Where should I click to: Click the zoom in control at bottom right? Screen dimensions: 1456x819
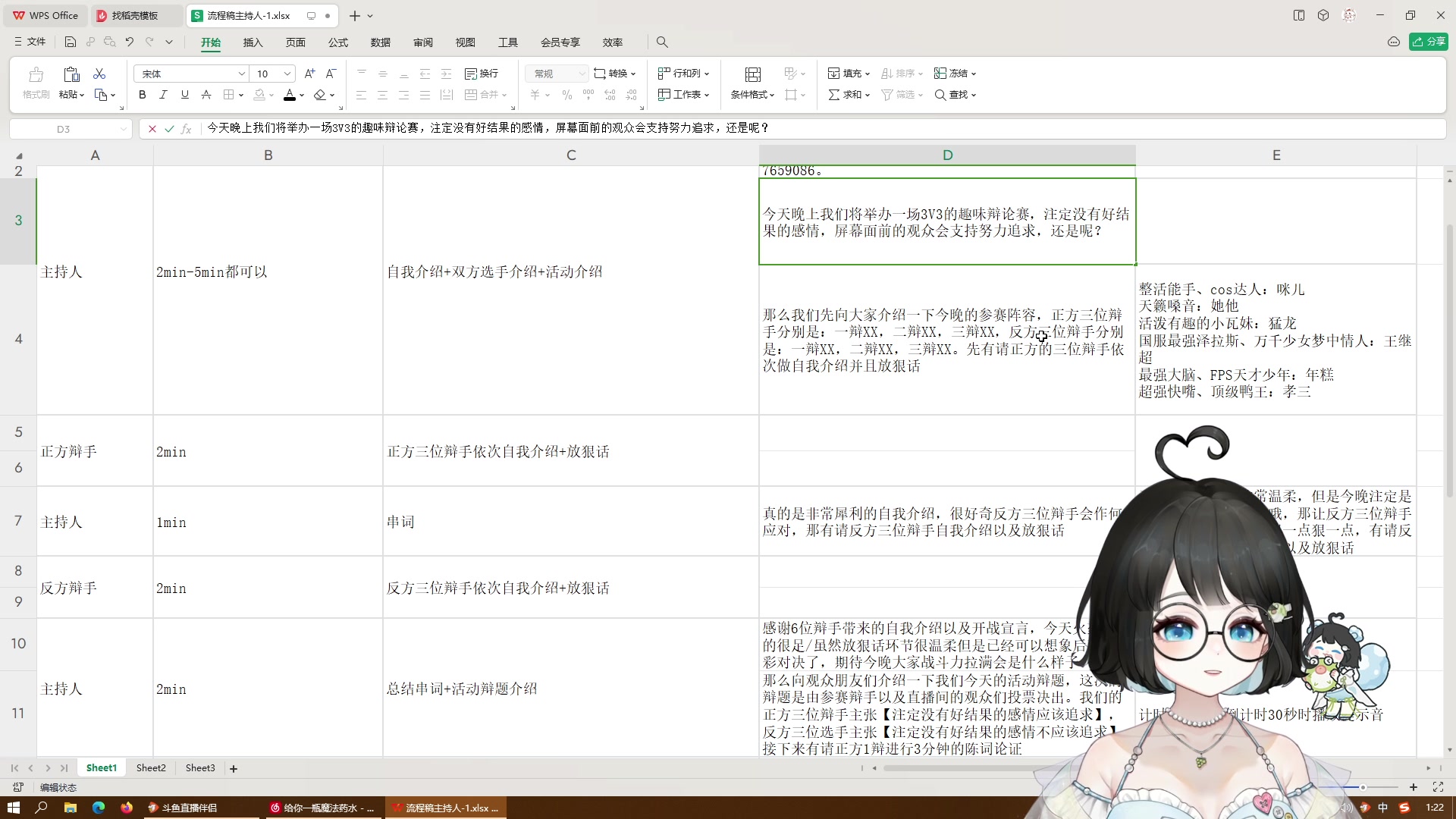1414,787
